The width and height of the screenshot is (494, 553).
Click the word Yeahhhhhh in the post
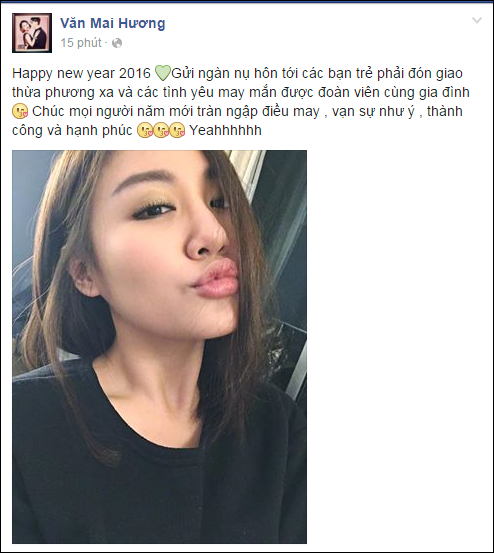pyautogui.click(x=225, y=130)
